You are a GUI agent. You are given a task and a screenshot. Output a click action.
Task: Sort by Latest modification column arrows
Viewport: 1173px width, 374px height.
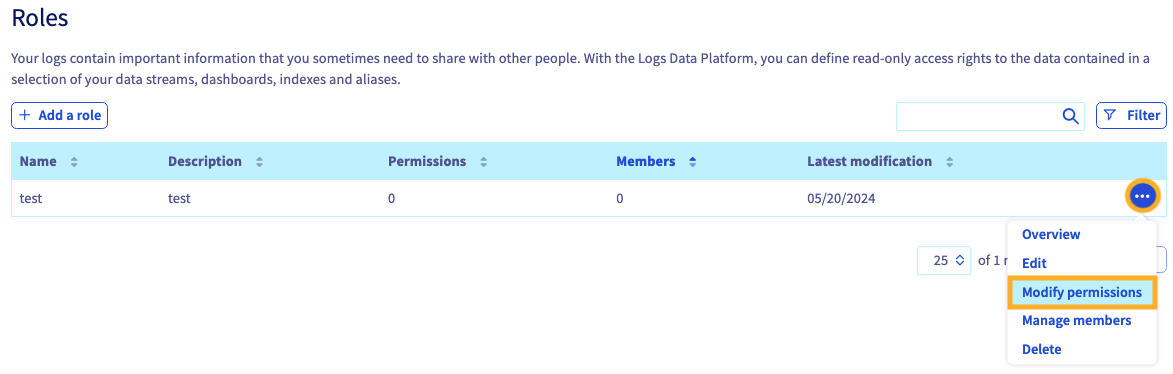[949, 162]
